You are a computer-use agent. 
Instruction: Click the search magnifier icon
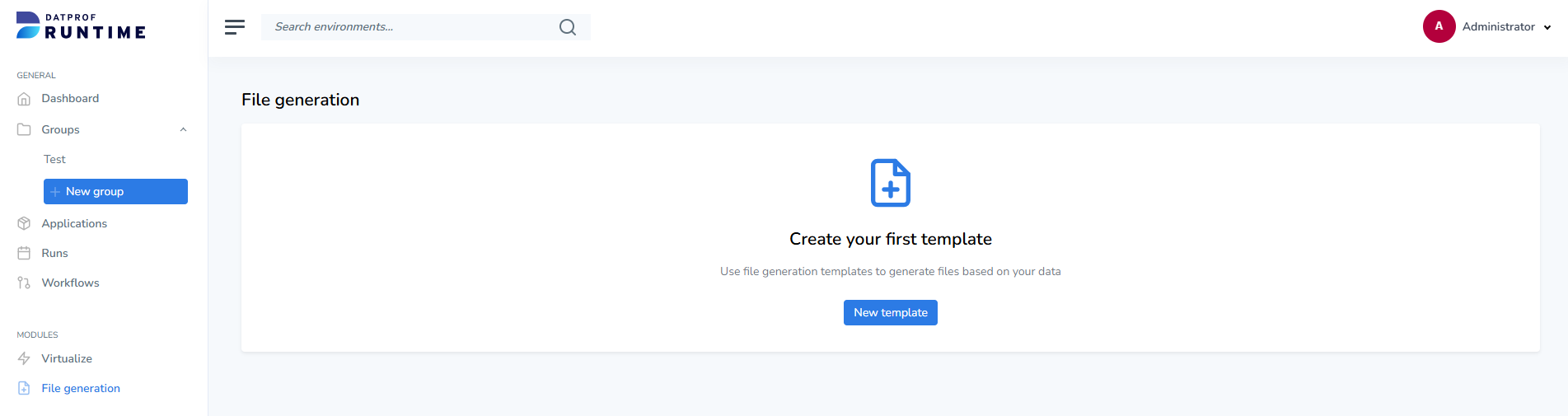click(568, 27)
